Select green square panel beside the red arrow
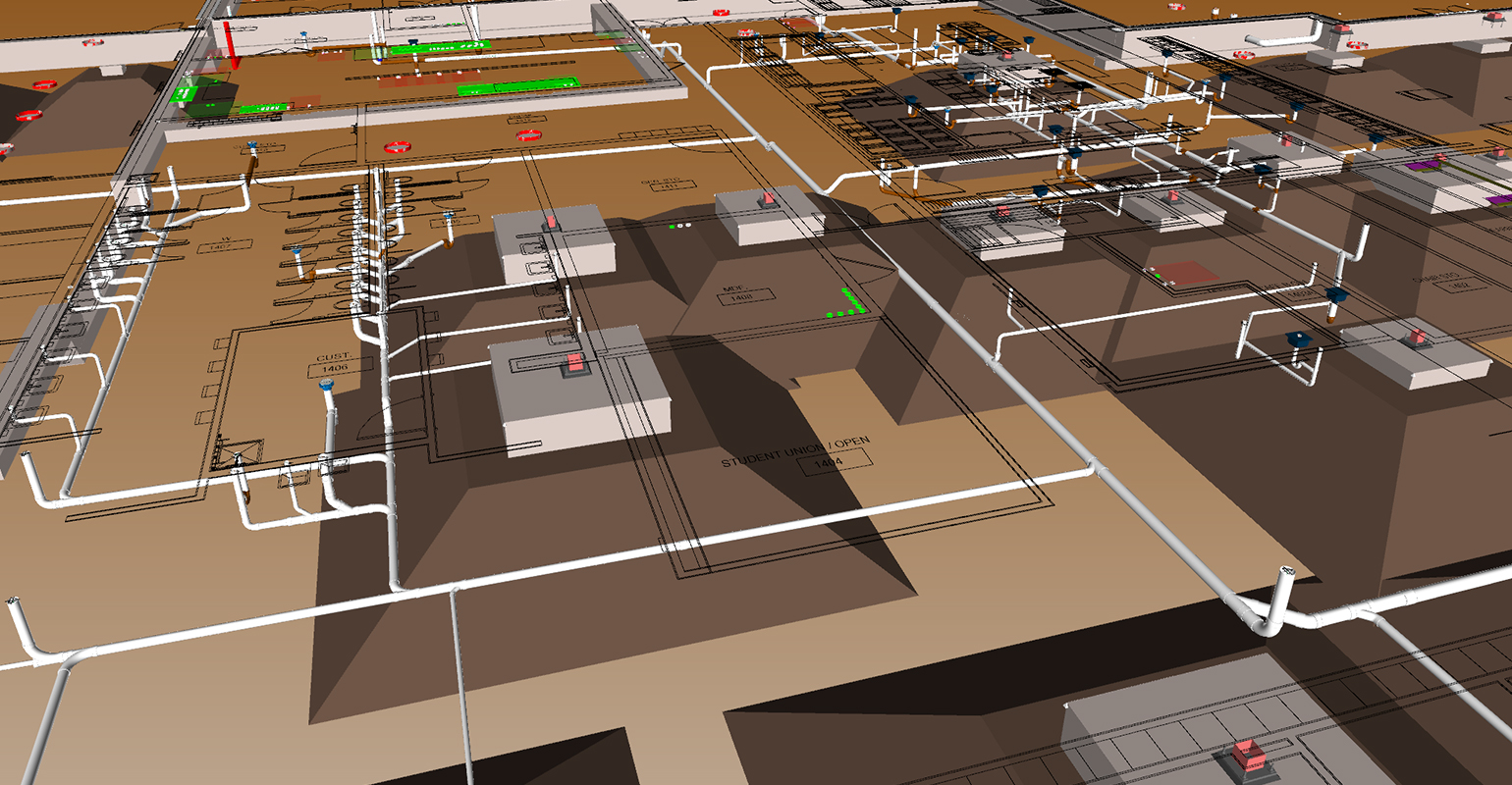The width and height of the screenshot is (1512, 785). pos(183,94)
